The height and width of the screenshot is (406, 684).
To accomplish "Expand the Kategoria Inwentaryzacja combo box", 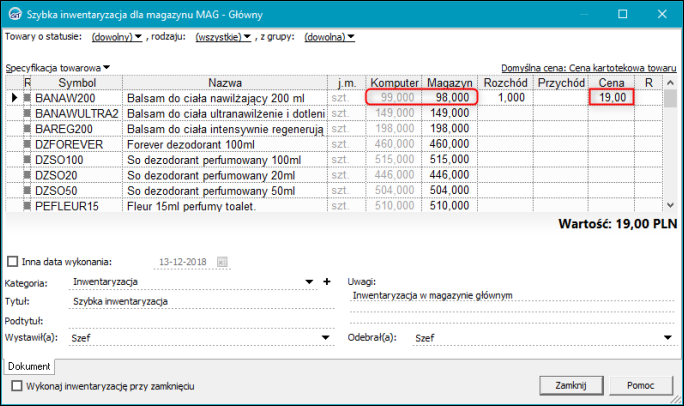I will point(309,282).
